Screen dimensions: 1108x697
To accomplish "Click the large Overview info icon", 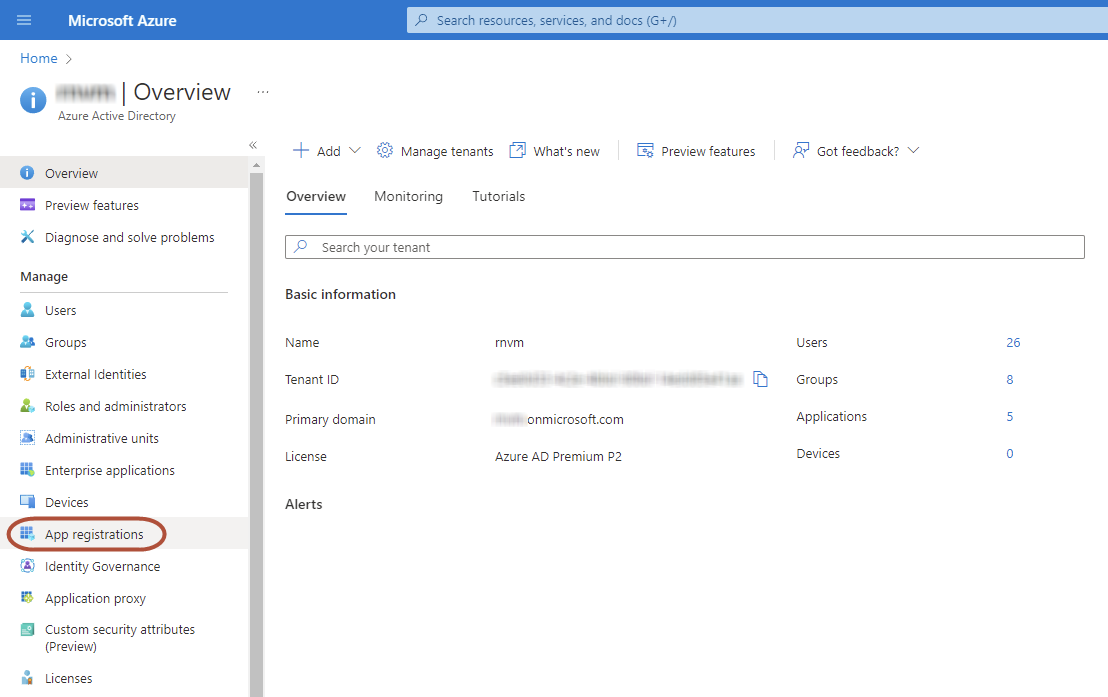I will click(x=33, y=100).
